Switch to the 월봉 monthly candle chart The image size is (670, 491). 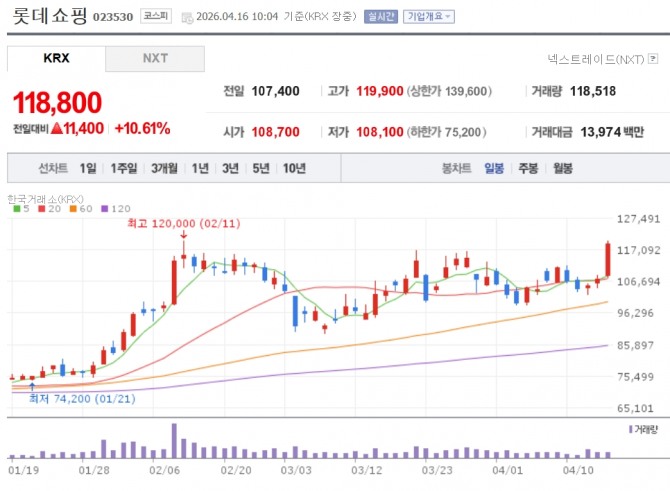point(562,168)
